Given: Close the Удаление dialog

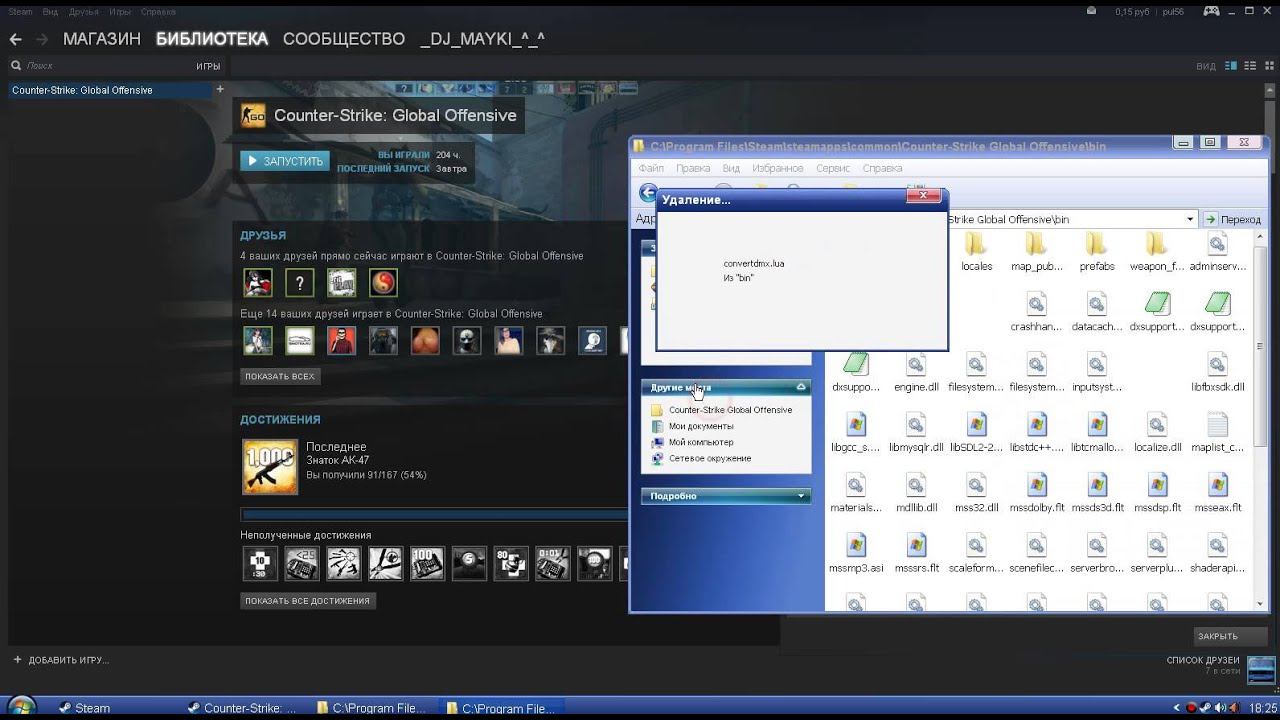Looking at the screenshot, I should click(x=924, y=196).
